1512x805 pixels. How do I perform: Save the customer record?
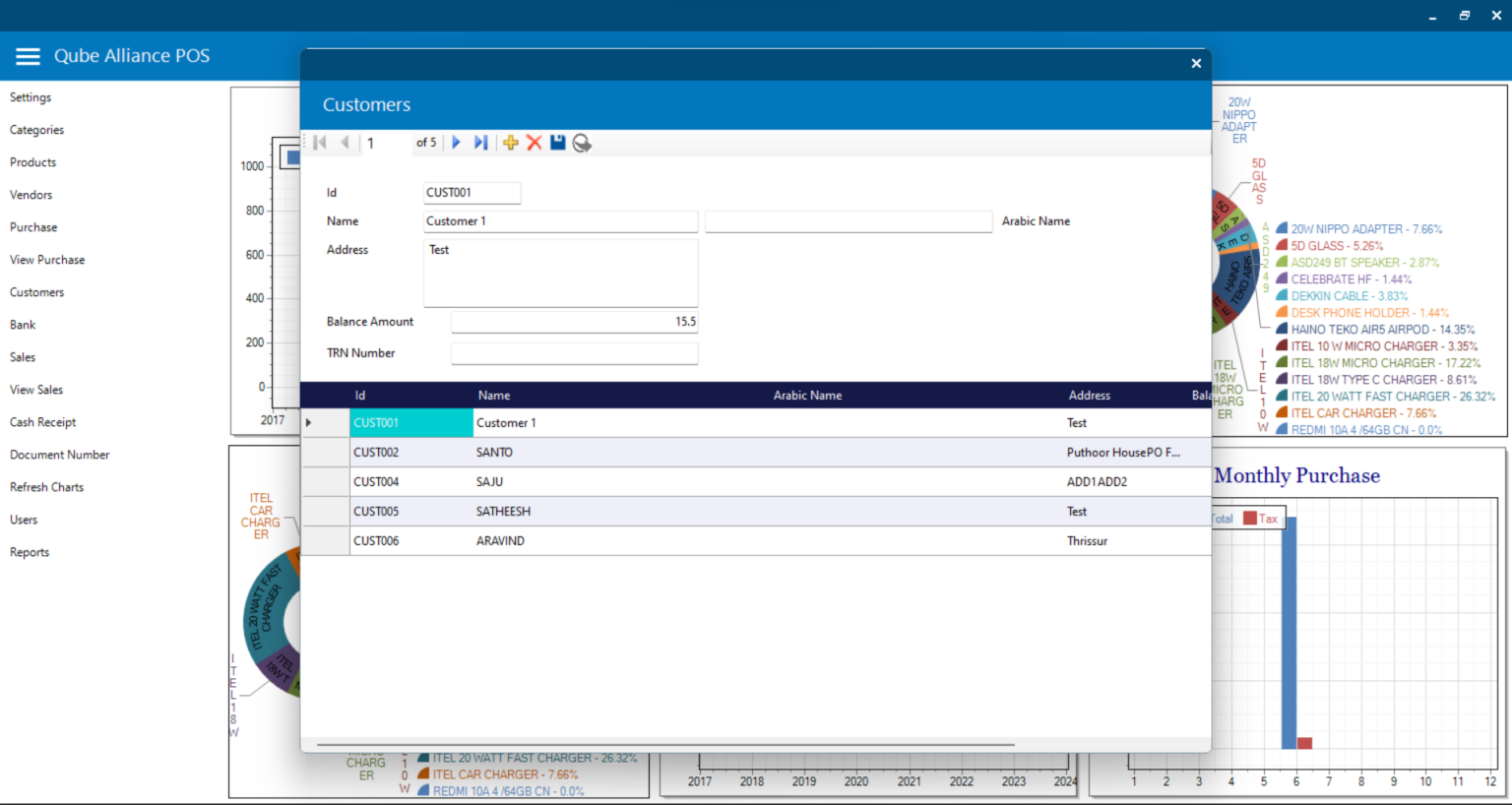[x=558, y=143]
